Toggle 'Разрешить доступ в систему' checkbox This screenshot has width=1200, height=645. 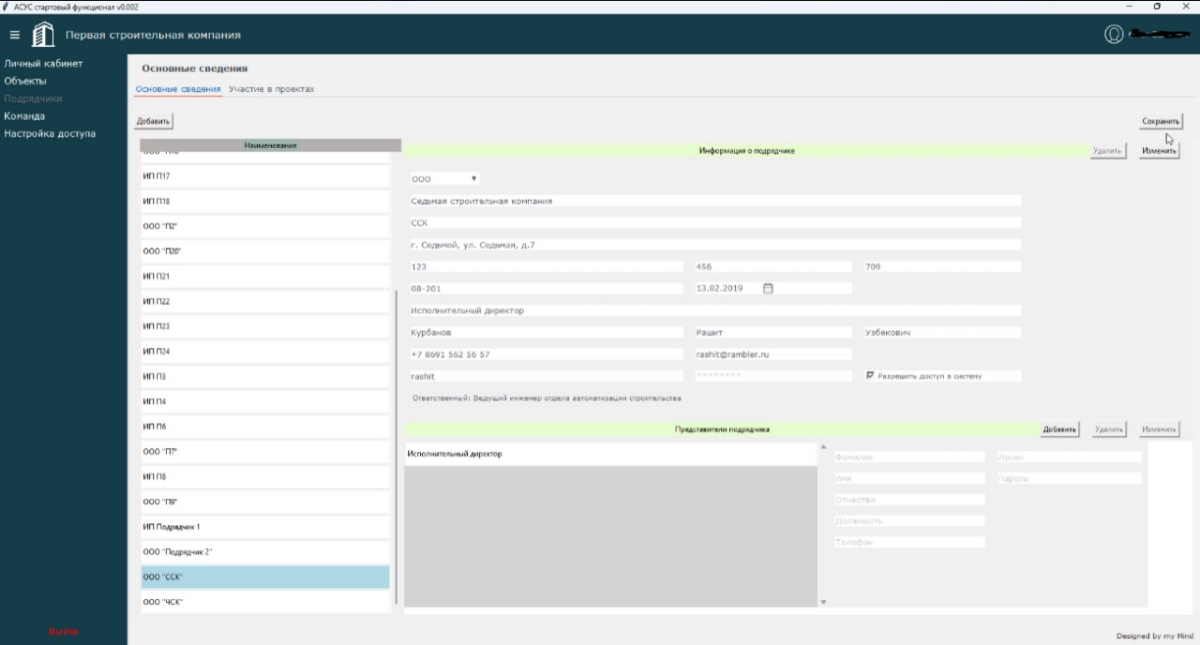click(870, 376)
